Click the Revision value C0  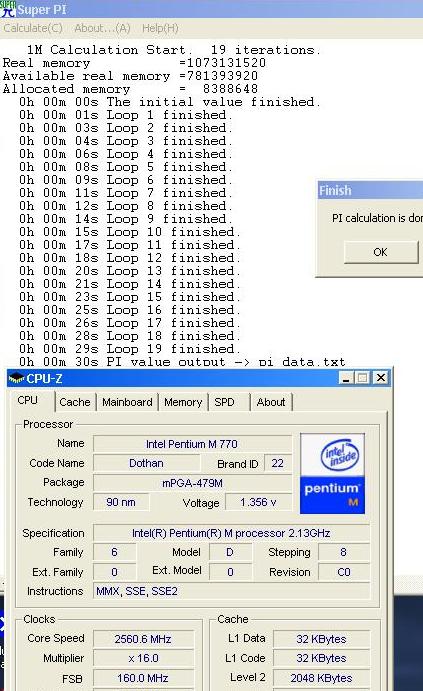344,572
